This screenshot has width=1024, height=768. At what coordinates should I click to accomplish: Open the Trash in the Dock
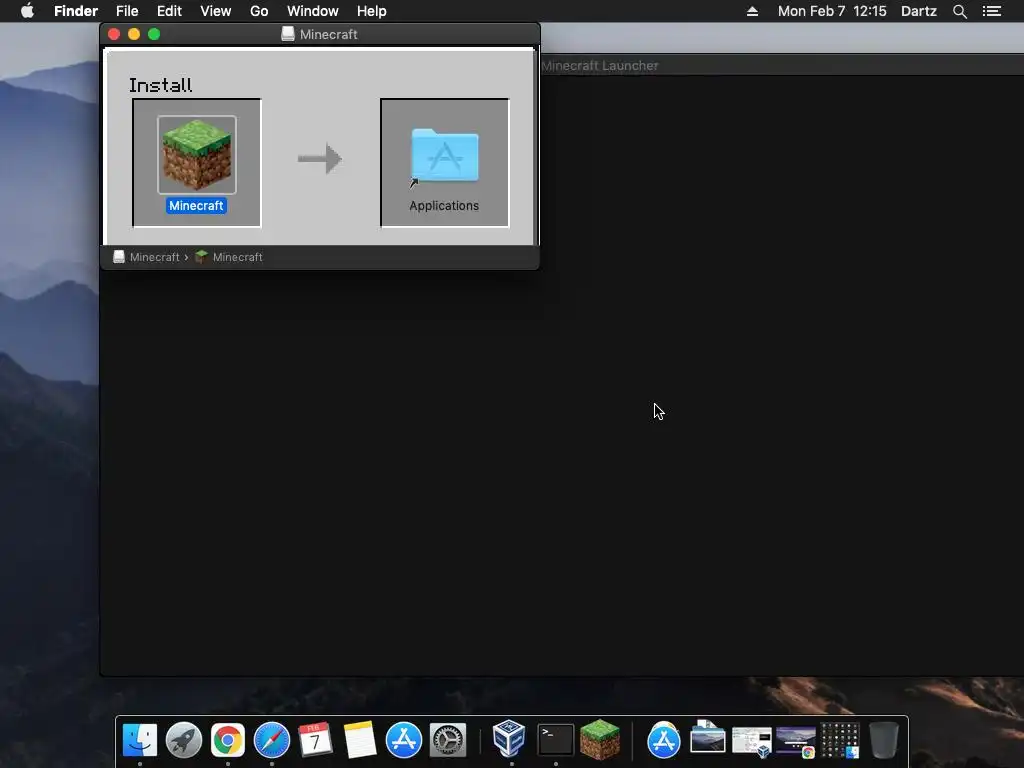point(884,740)
